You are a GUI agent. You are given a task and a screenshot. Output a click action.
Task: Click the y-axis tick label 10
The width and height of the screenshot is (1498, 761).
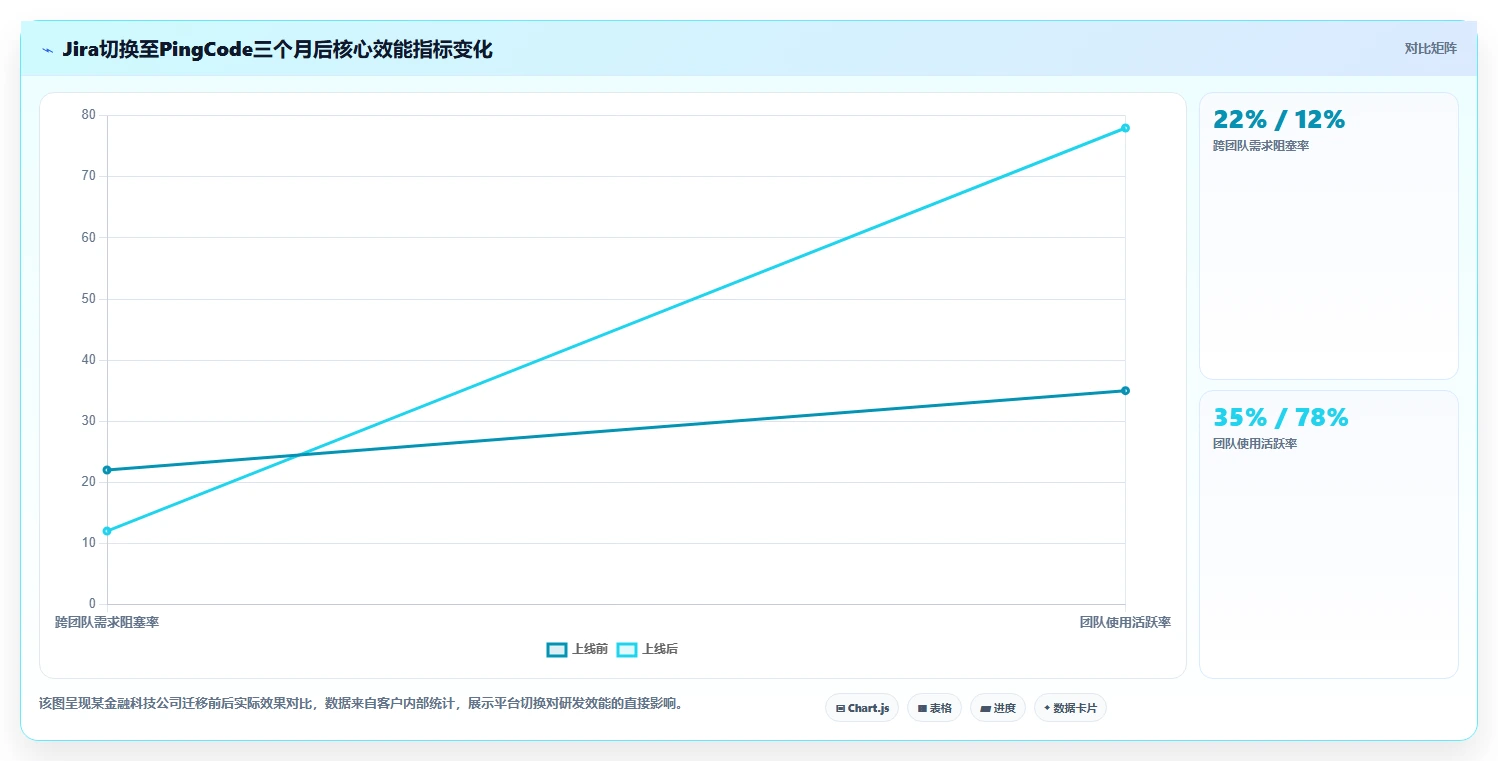(89, 543)
